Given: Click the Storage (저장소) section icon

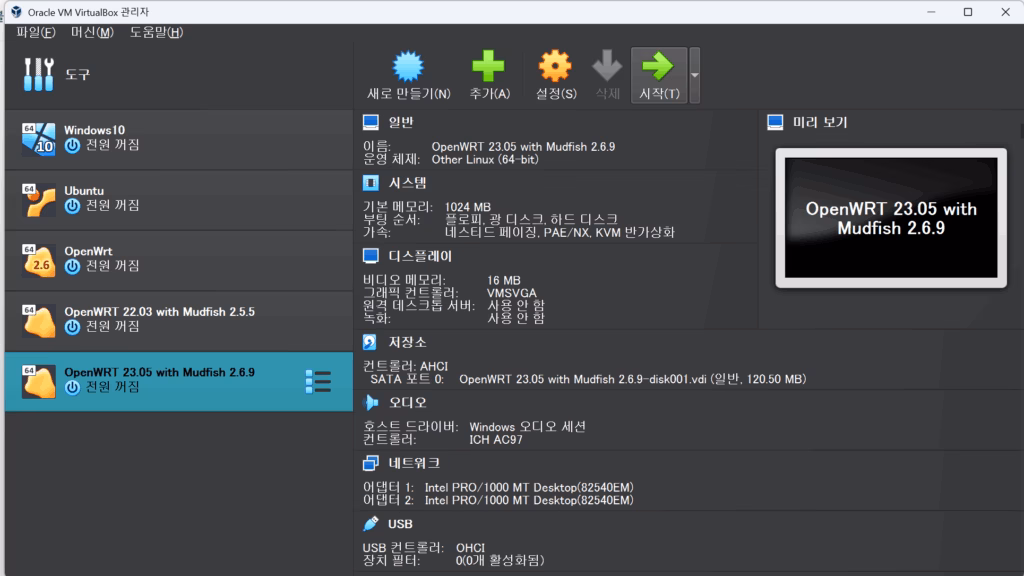Looking at the screenshot, I should coord(370,342).
